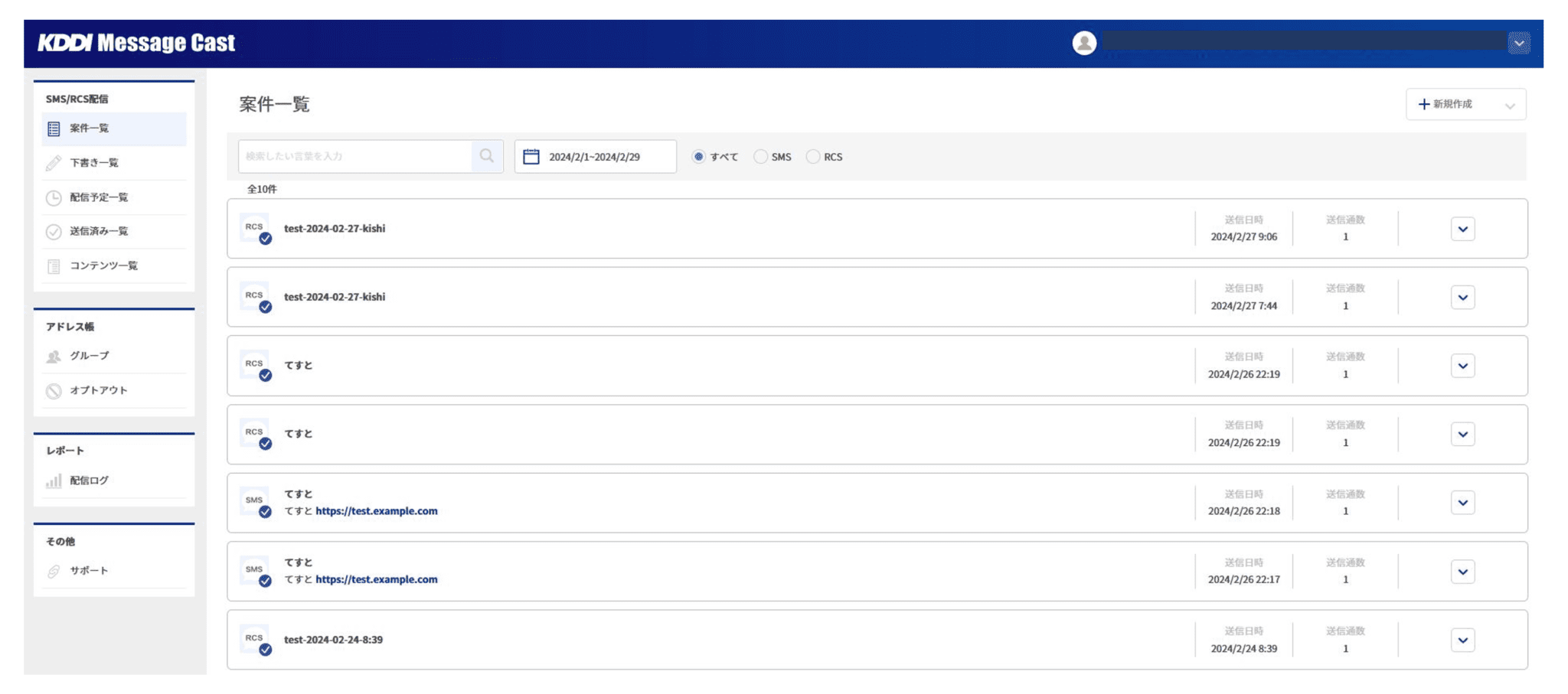Image resolution: width=1568 pixels, height=694 pixels.
Task: Click the 下書き一覧 pencil icon
Action: tap(54, 163)
